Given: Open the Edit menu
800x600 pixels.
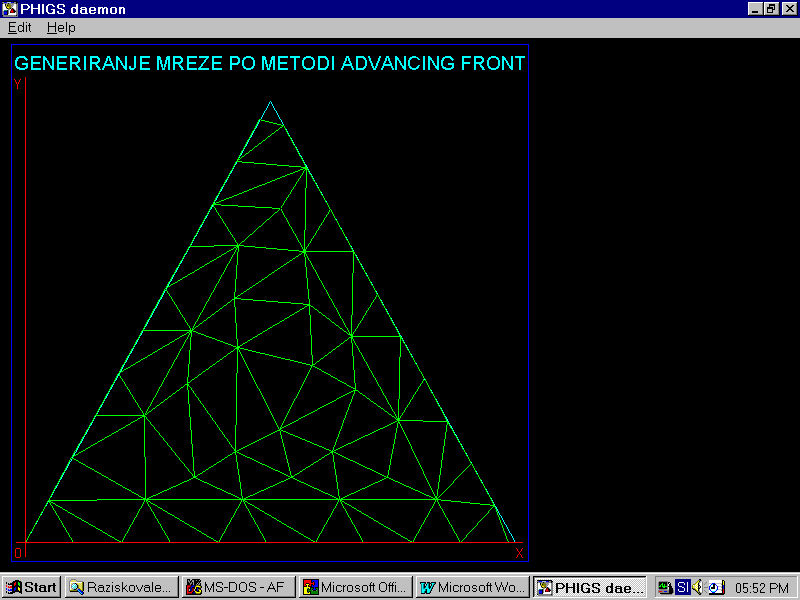Looking at the screenshot, I should 19,28.
